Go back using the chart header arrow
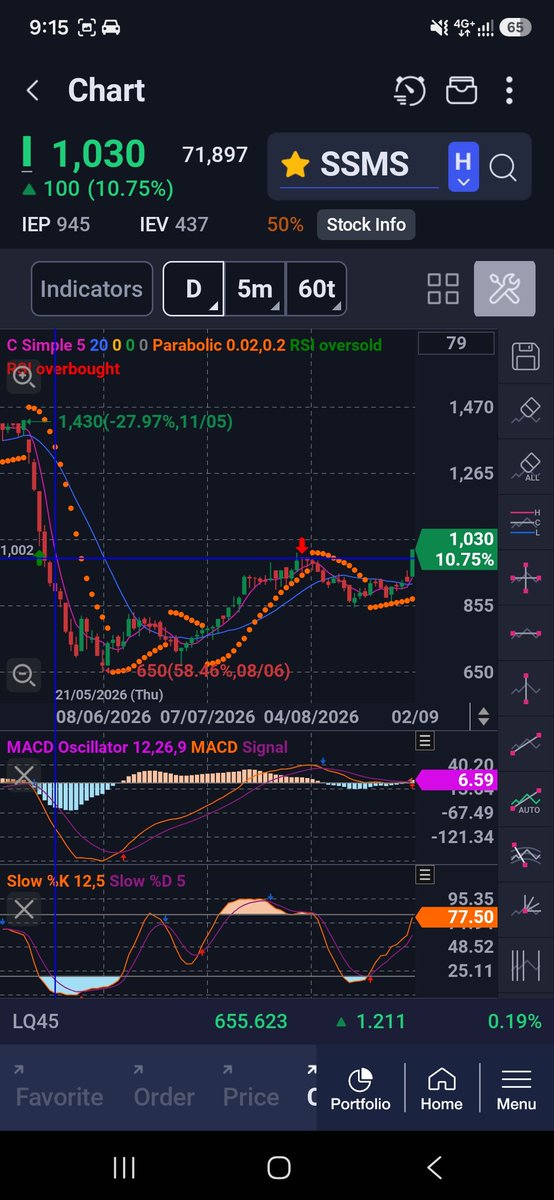 tap(33, 91)
